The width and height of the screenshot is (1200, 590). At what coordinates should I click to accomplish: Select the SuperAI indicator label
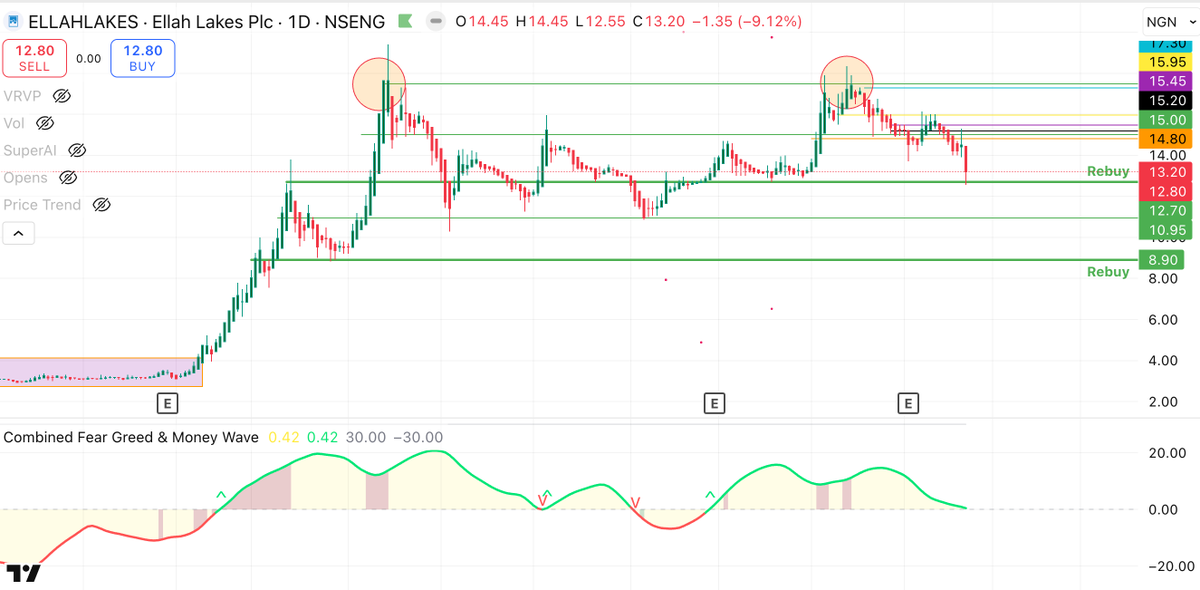[x=31, y=150]
